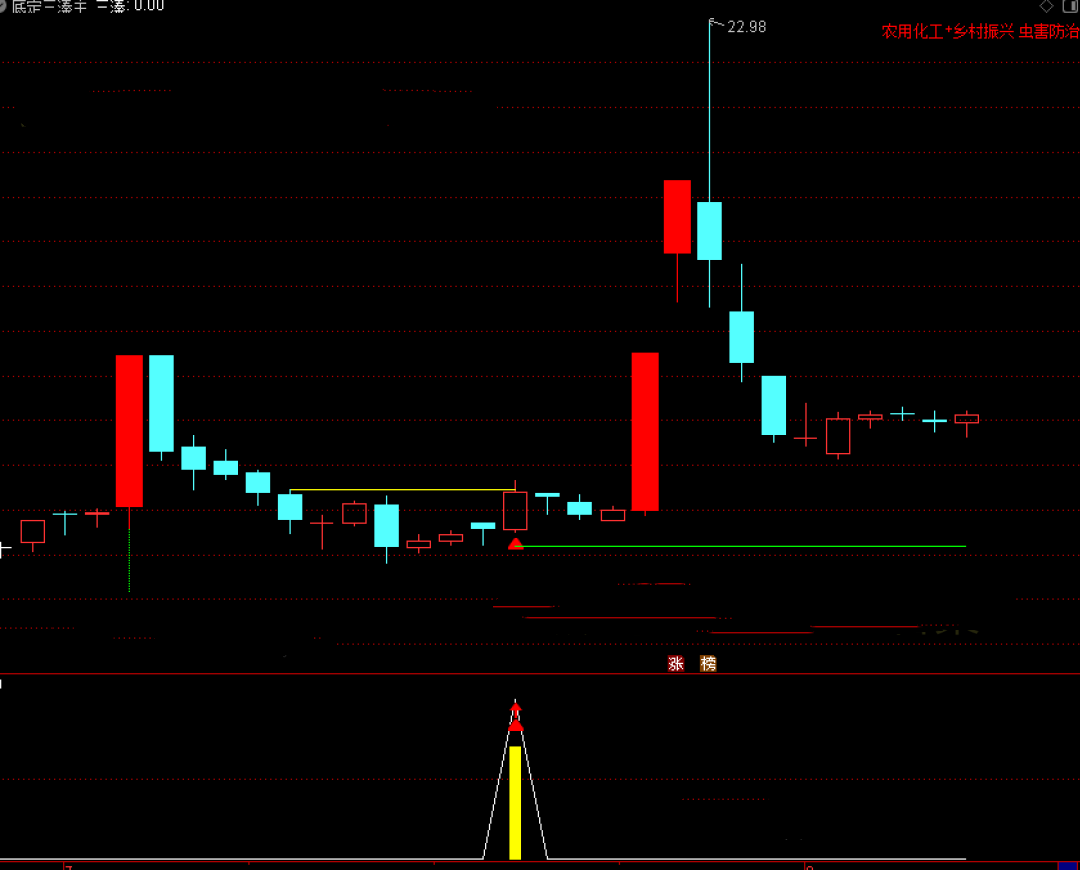Select the 22.98 high price label
Image resolution: width=1080 pixels, height=870 pixels.
[x=746, y=27]
